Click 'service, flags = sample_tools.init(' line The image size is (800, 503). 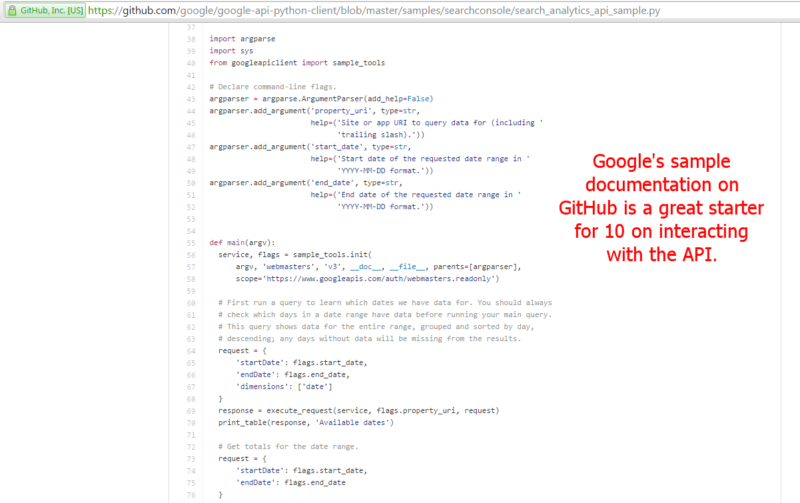pos(295,255)
